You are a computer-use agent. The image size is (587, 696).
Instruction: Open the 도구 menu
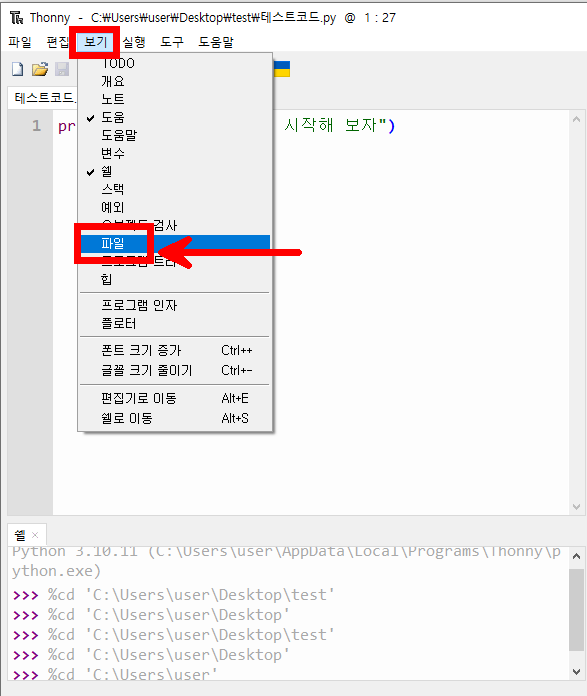pyautogui.click(x=172, y=42)
